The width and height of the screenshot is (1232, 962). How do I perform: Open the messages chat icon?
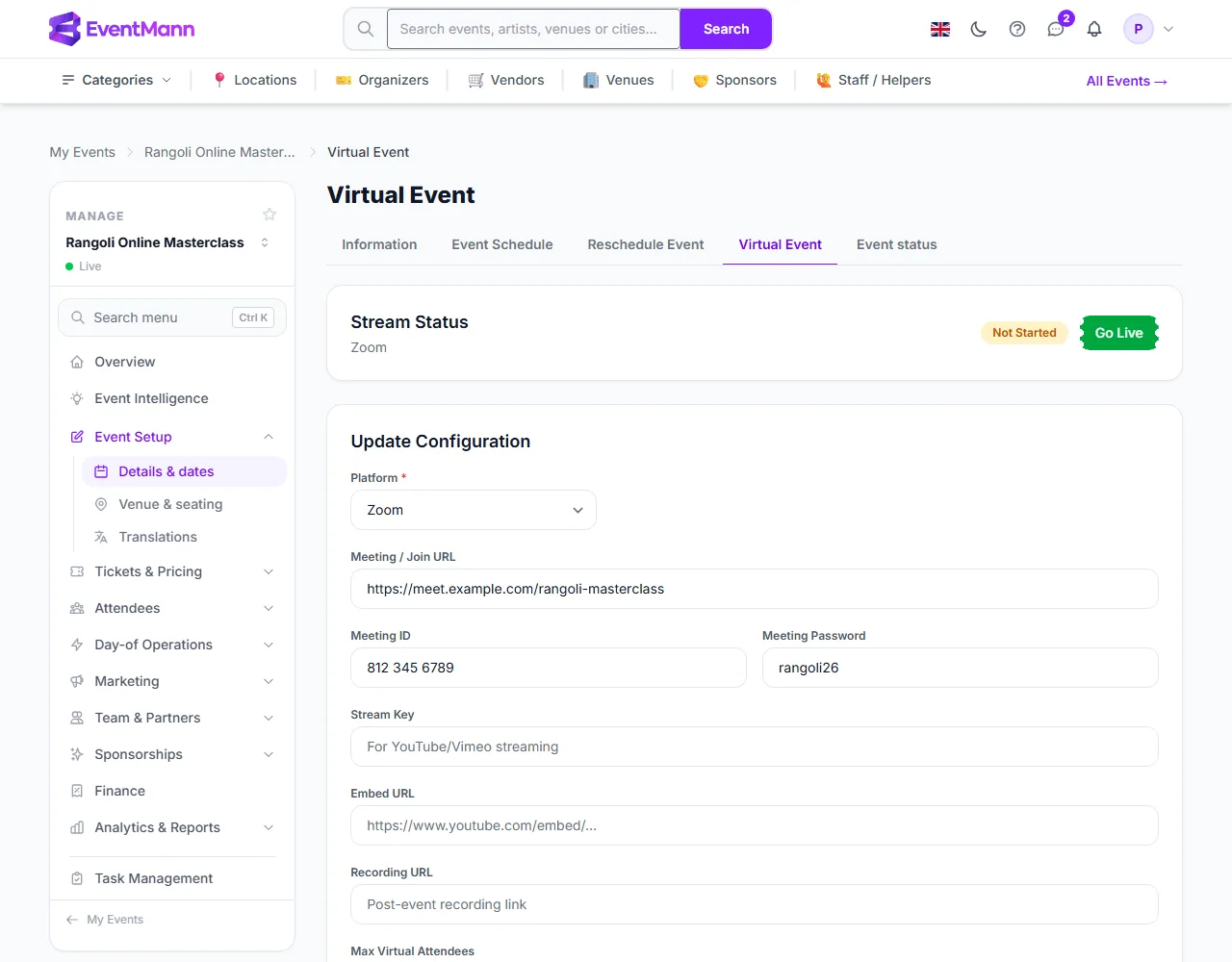(x=1056, y=29)
